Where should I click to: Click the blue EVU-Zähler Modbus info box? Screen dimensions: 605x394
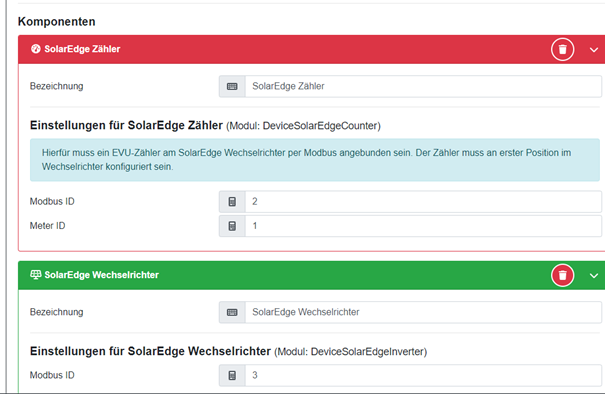(315, 160)
